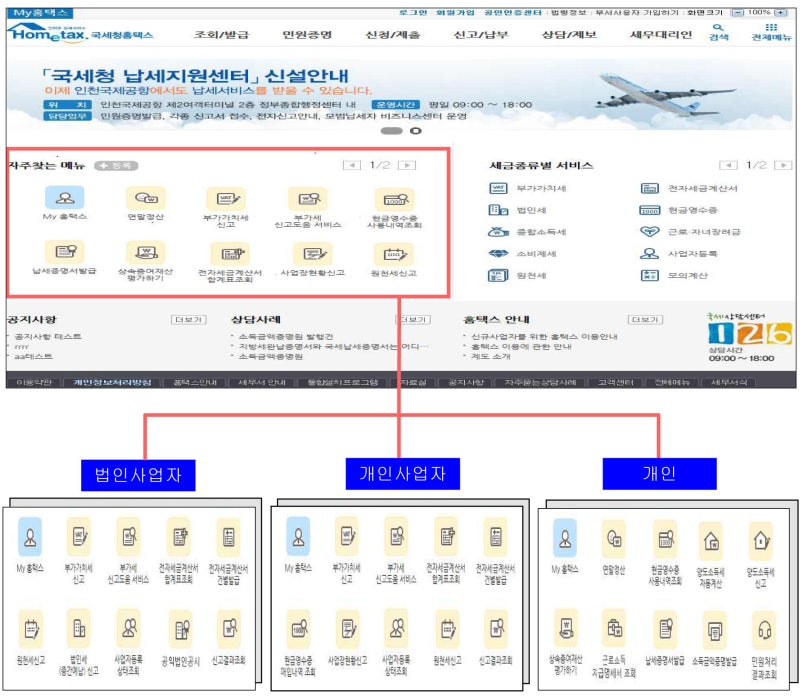Go to previous page of 세금종류별 서비스

[728, 165]
